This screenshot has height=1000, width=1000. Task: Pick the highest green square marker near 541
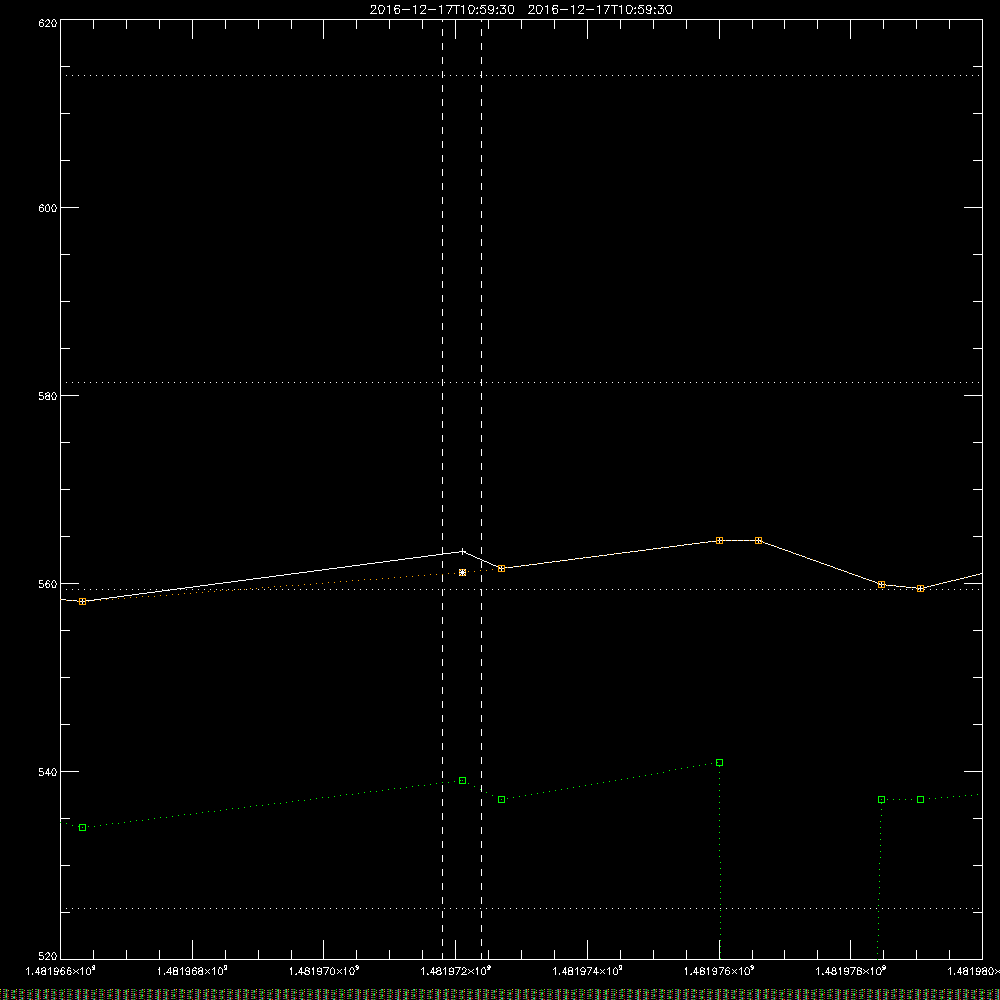click(x=719, y=763)
